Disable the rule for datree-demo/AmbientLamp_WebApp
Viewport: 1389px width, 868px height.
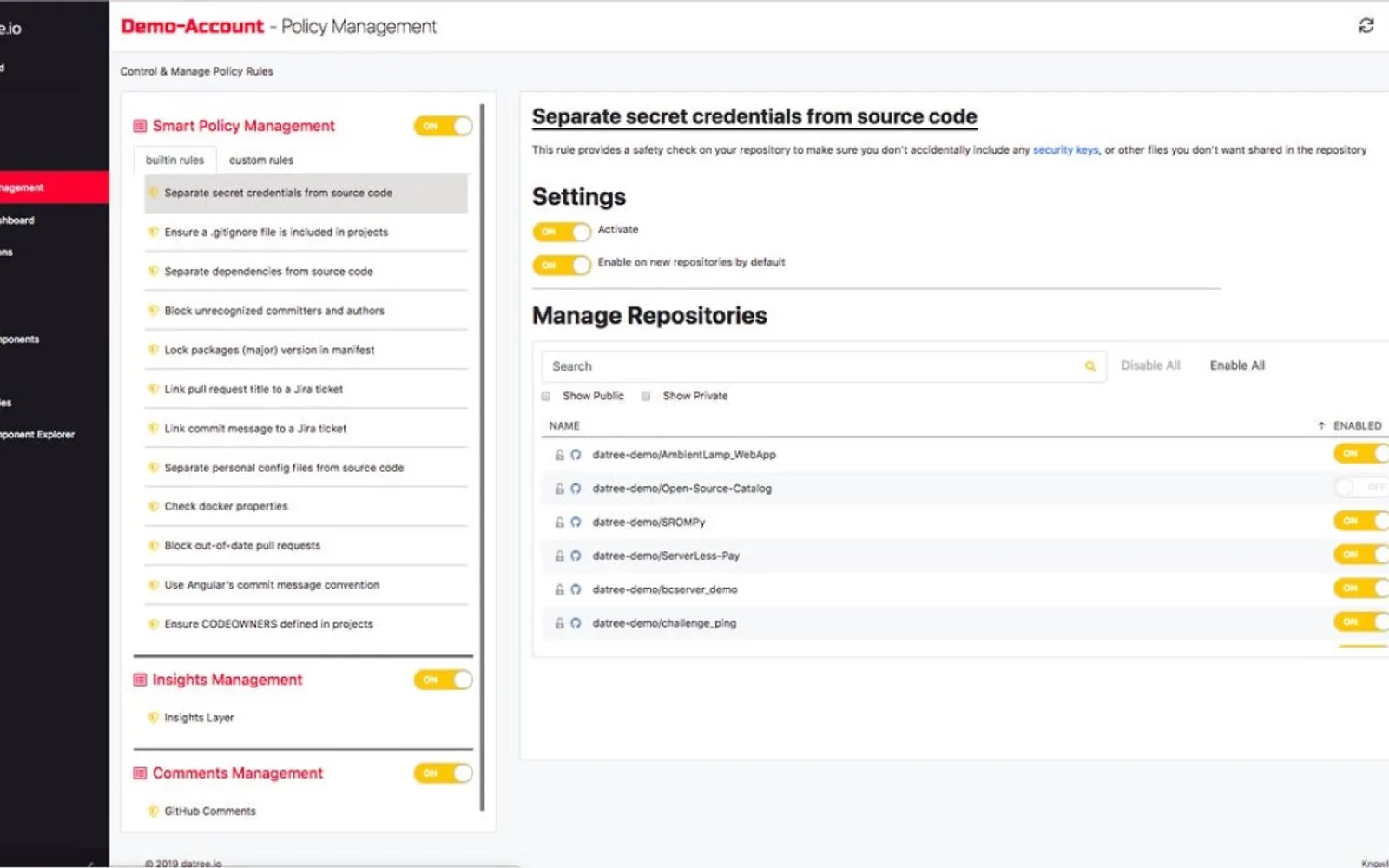1361,453
